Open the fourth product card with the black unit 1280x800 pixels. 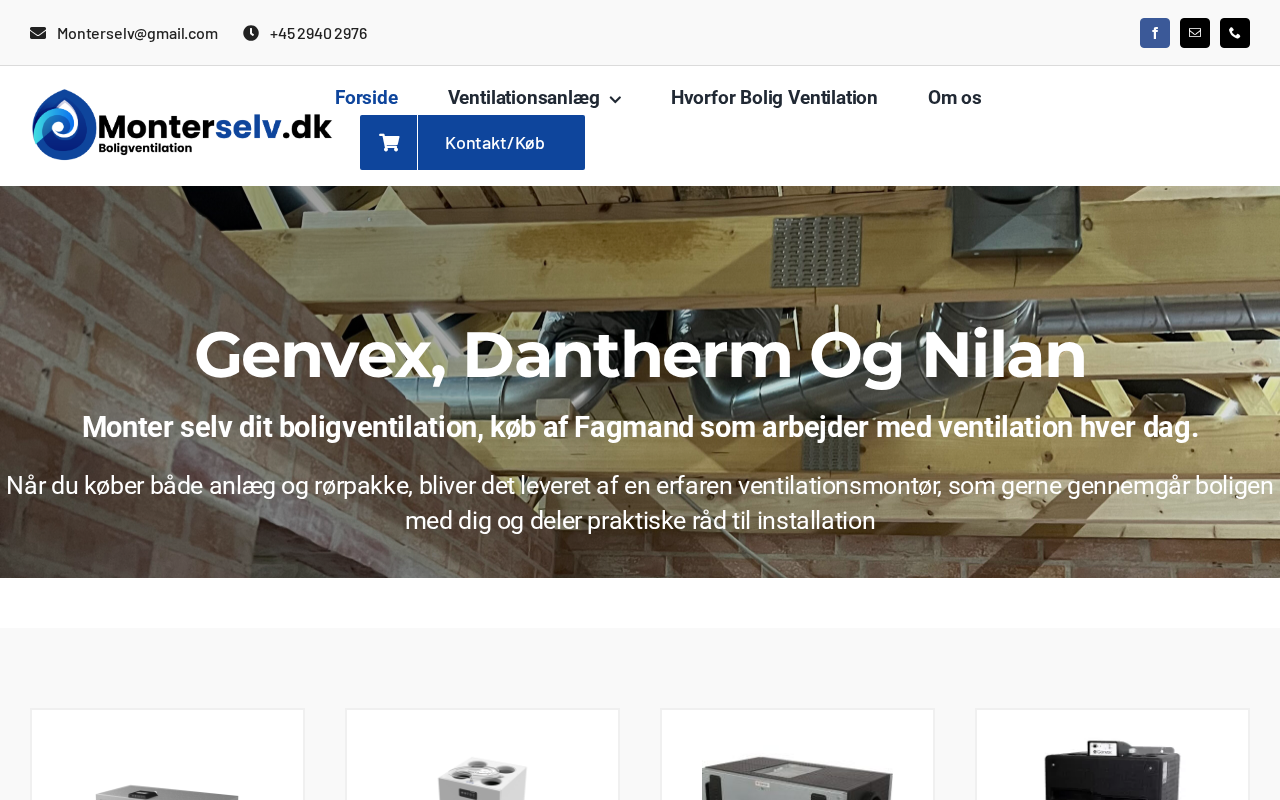pos(1112,755)
